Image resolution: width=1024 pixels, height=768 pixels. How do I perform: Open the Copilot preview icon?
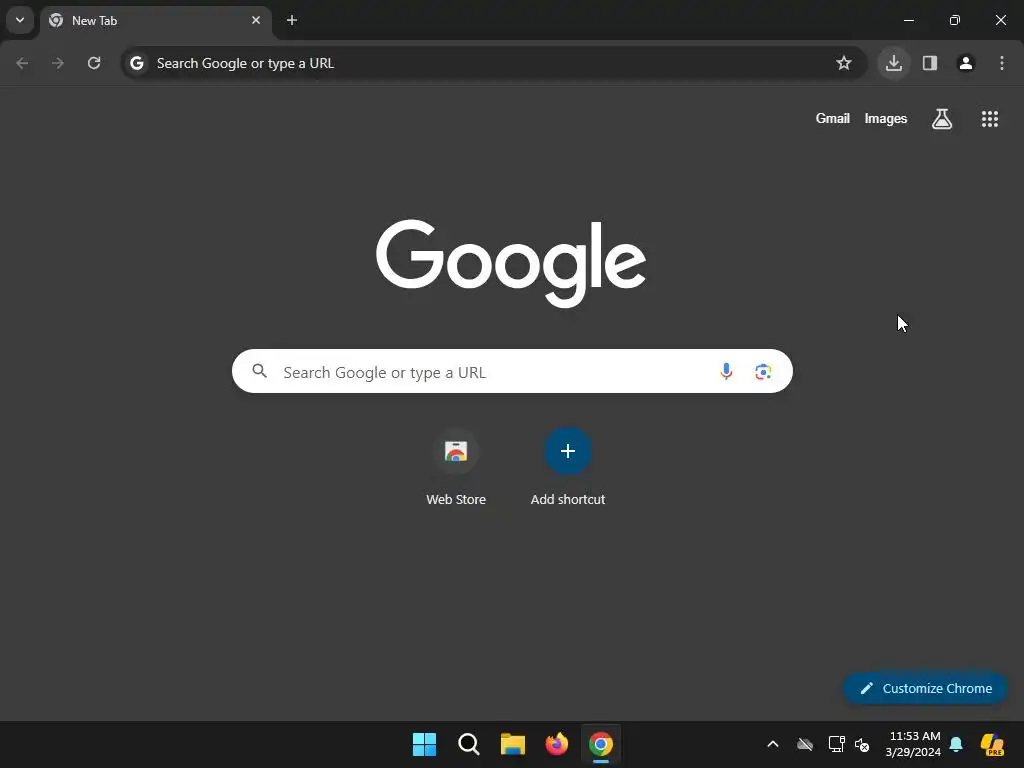pos(992,744)
